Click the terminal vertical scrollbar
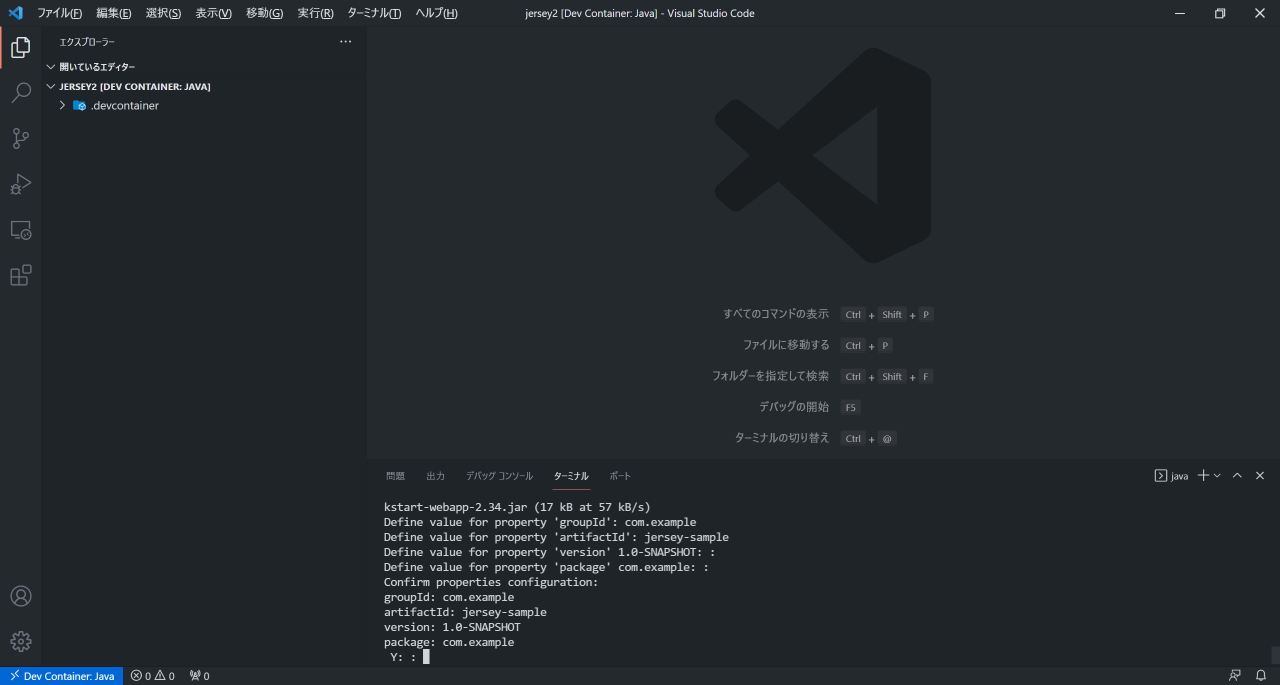The height and width of the screenshot is (685, 1280). pyautogui.click(x=1275, y=655)
